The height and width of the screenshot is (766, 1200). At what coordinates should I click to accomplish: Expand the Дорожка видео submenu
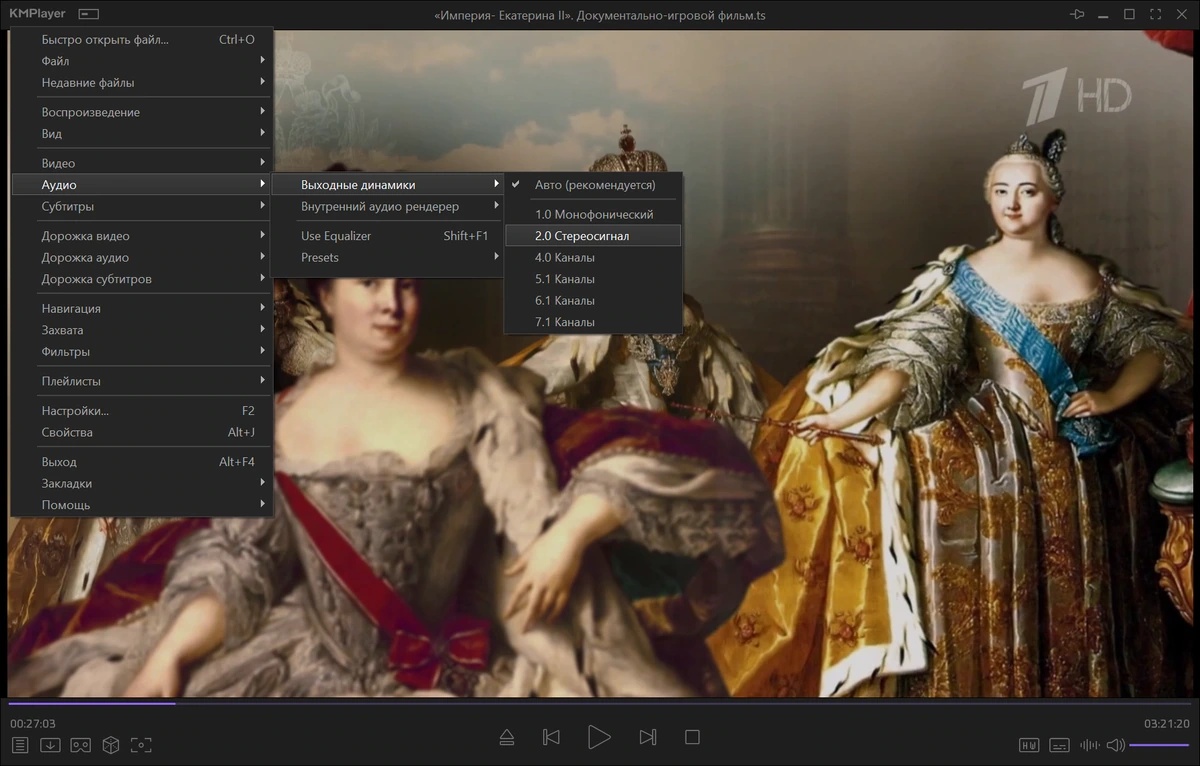[141, 236]
